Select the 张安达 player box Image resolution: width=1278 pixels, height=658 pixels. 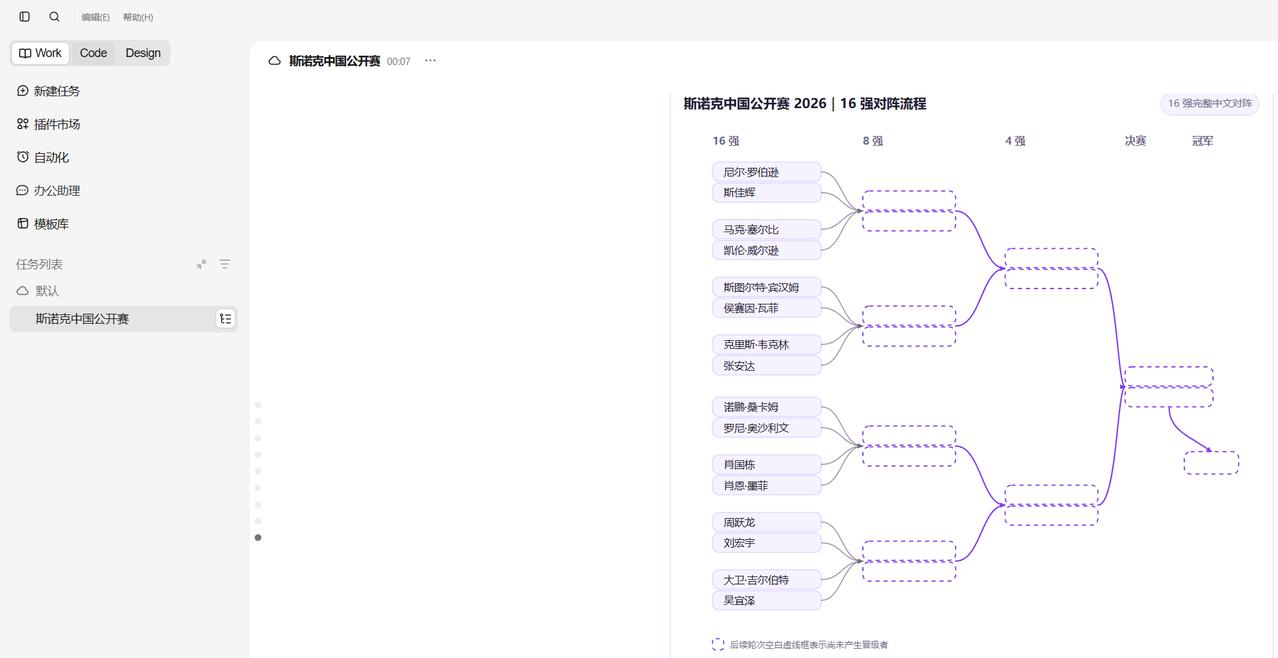pyautogui.click(x=766, y=366)
